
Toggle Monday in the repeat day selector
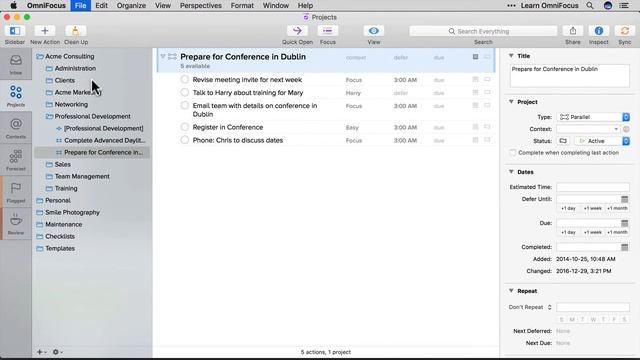point(572,320)
